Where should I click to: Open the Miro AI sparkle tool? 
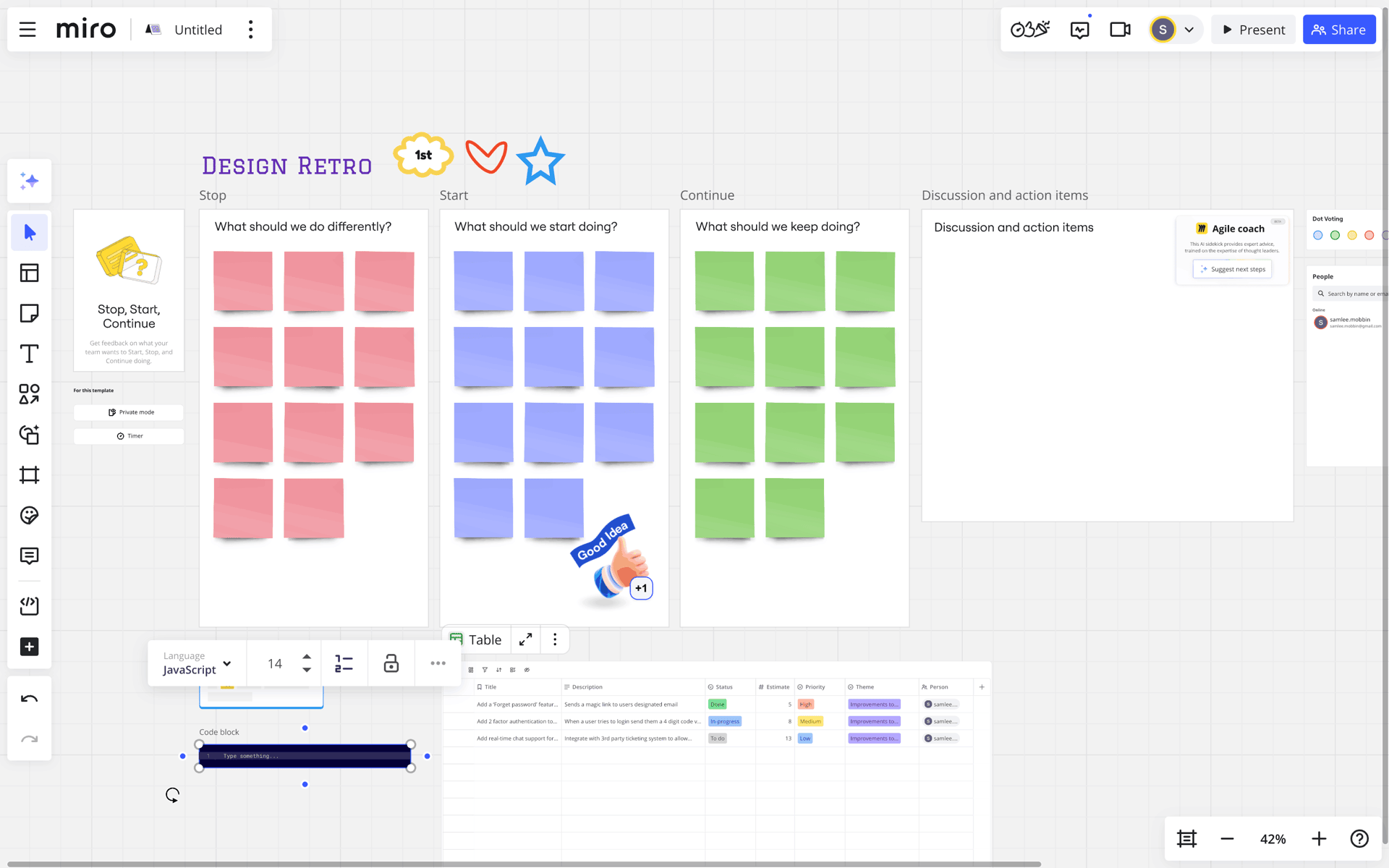point(29,181)
